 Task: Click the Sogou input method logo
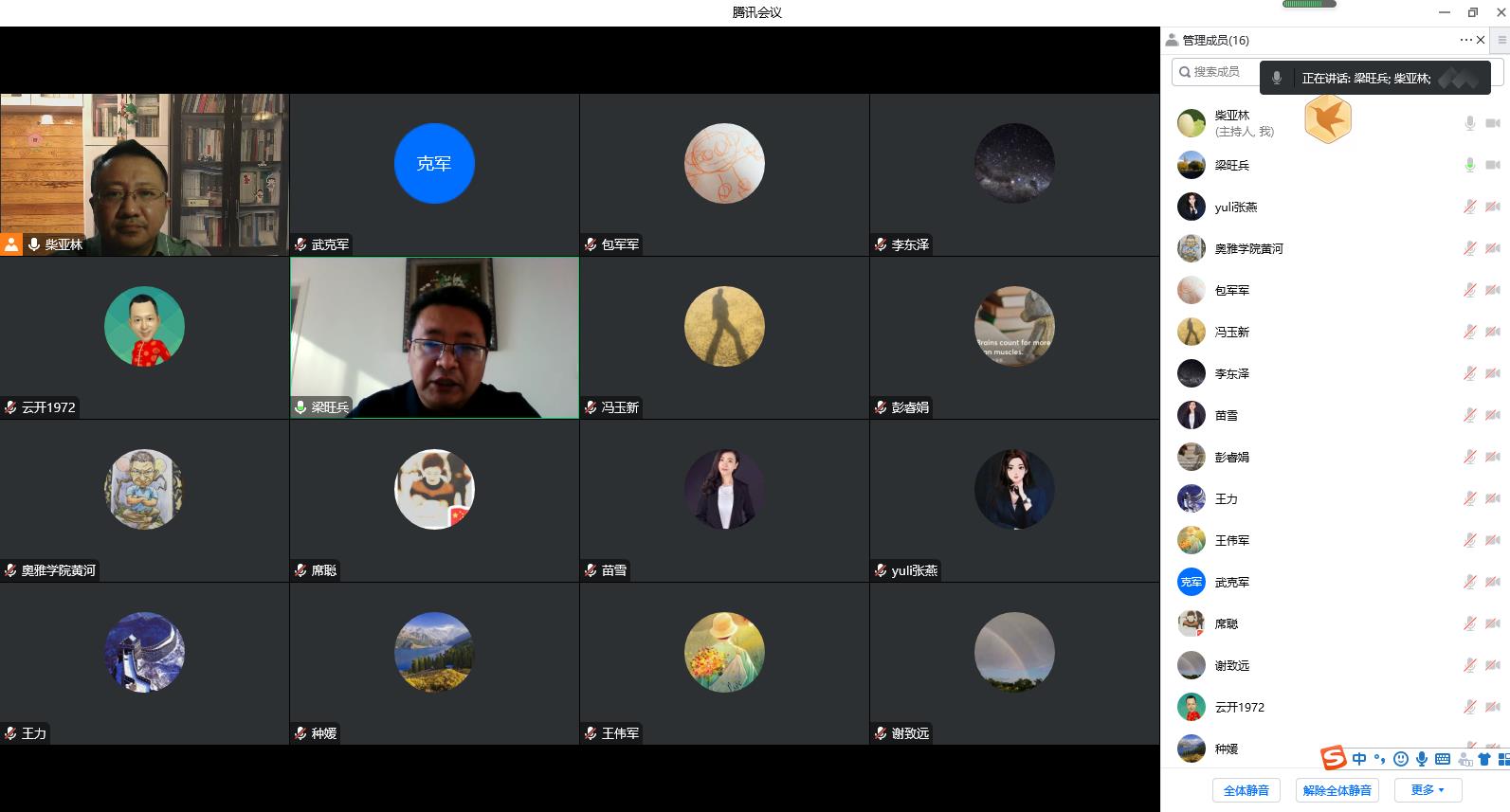coord(1334,758)
